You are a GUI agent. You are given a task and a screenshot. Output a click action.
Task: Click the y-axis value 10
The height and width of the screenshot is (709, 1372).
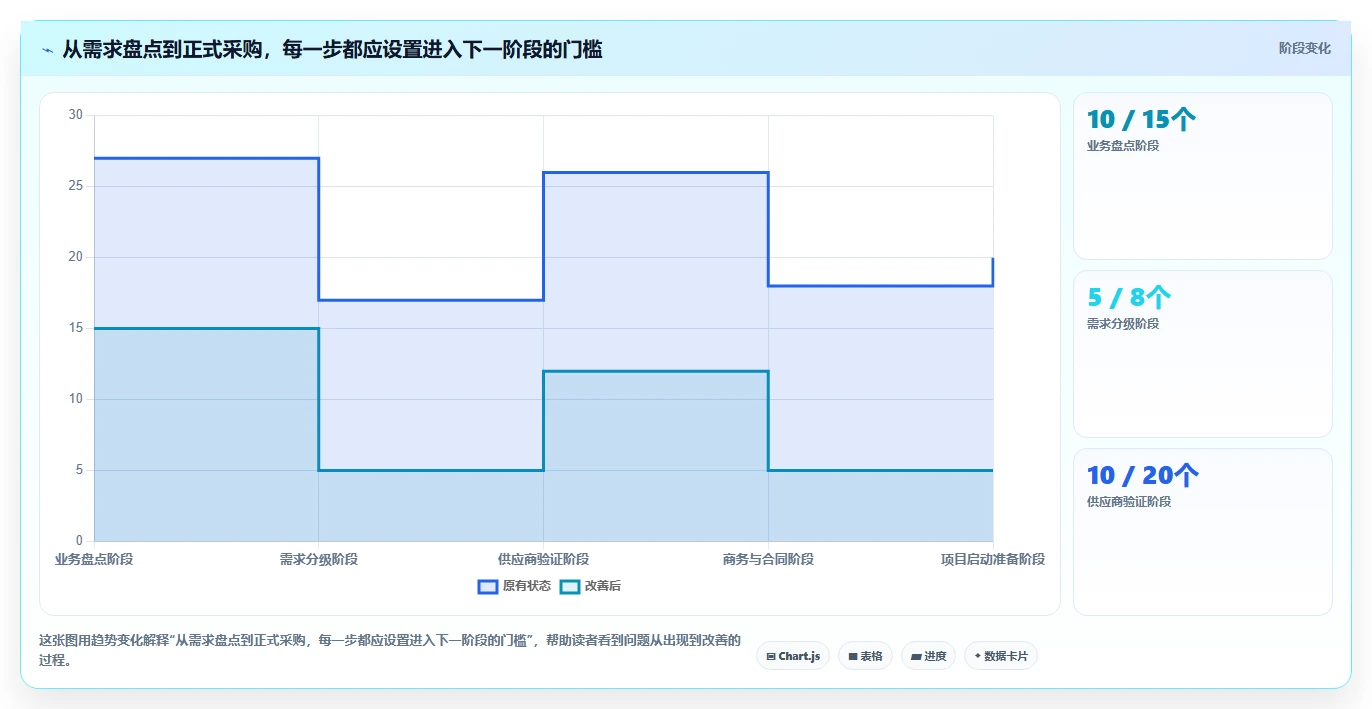tap(76, 399)
